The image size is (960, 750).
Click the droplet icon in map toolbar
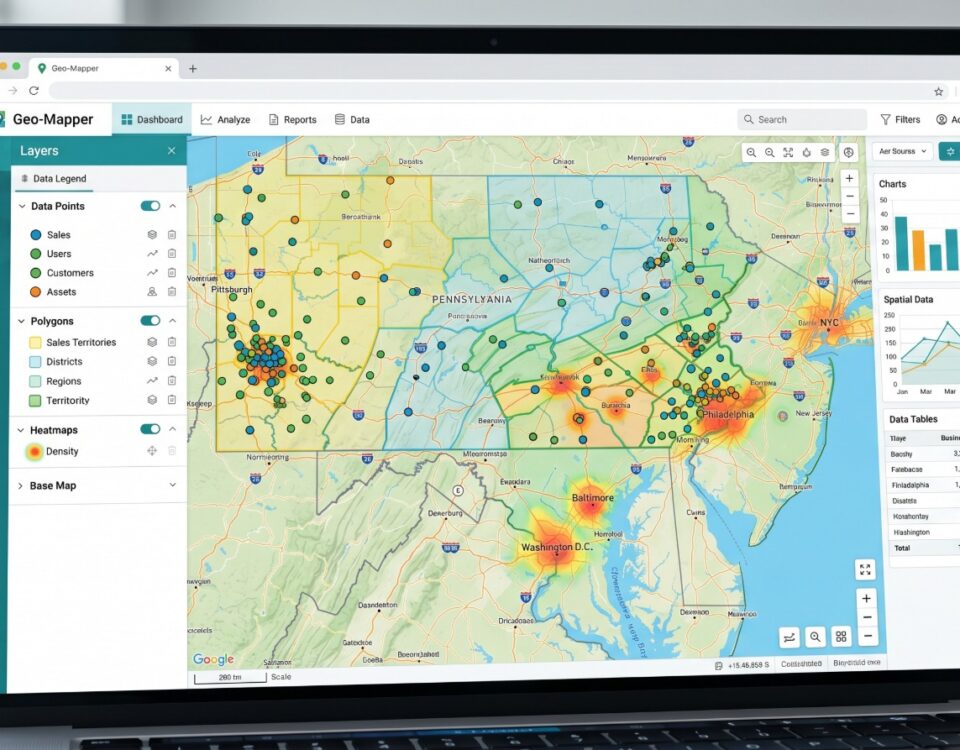pyautogui.click(x=806, y=152)
